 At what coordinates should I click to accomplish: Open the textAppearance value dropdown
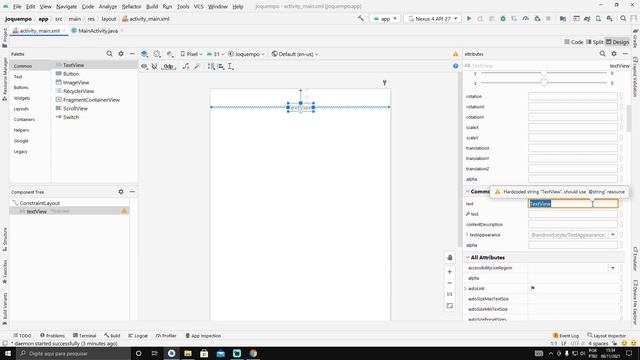[x=613, y=235]
